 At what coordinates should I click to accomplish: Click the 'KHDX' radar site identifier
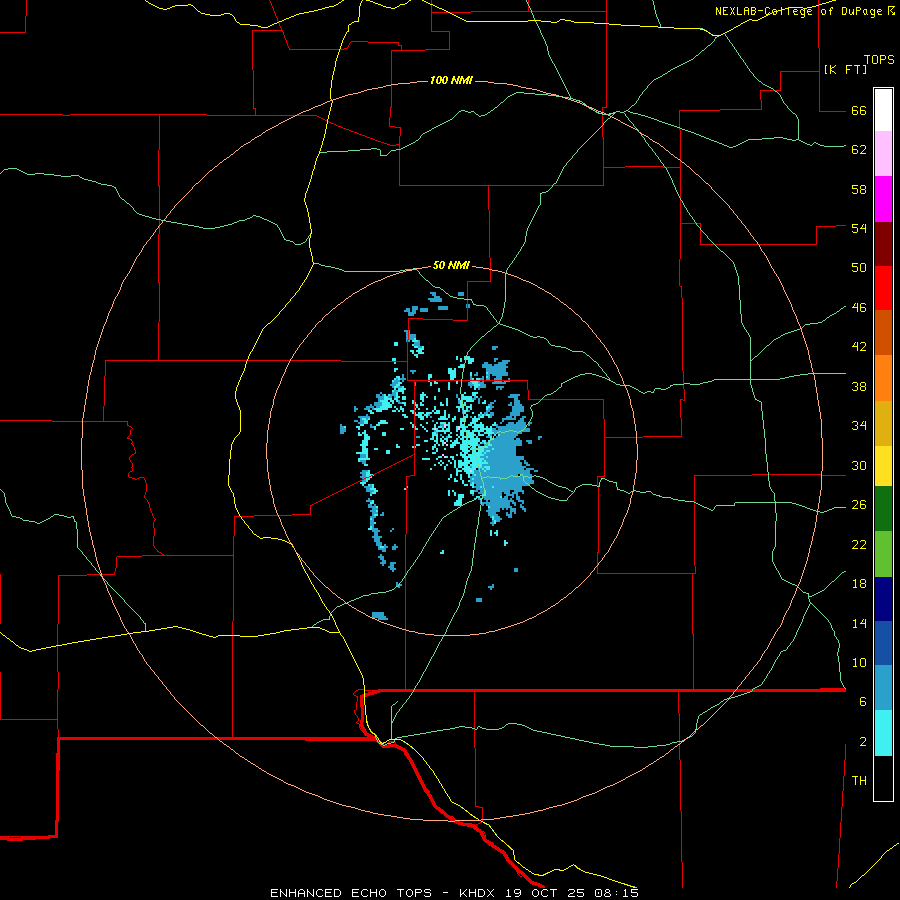[479, 893]
